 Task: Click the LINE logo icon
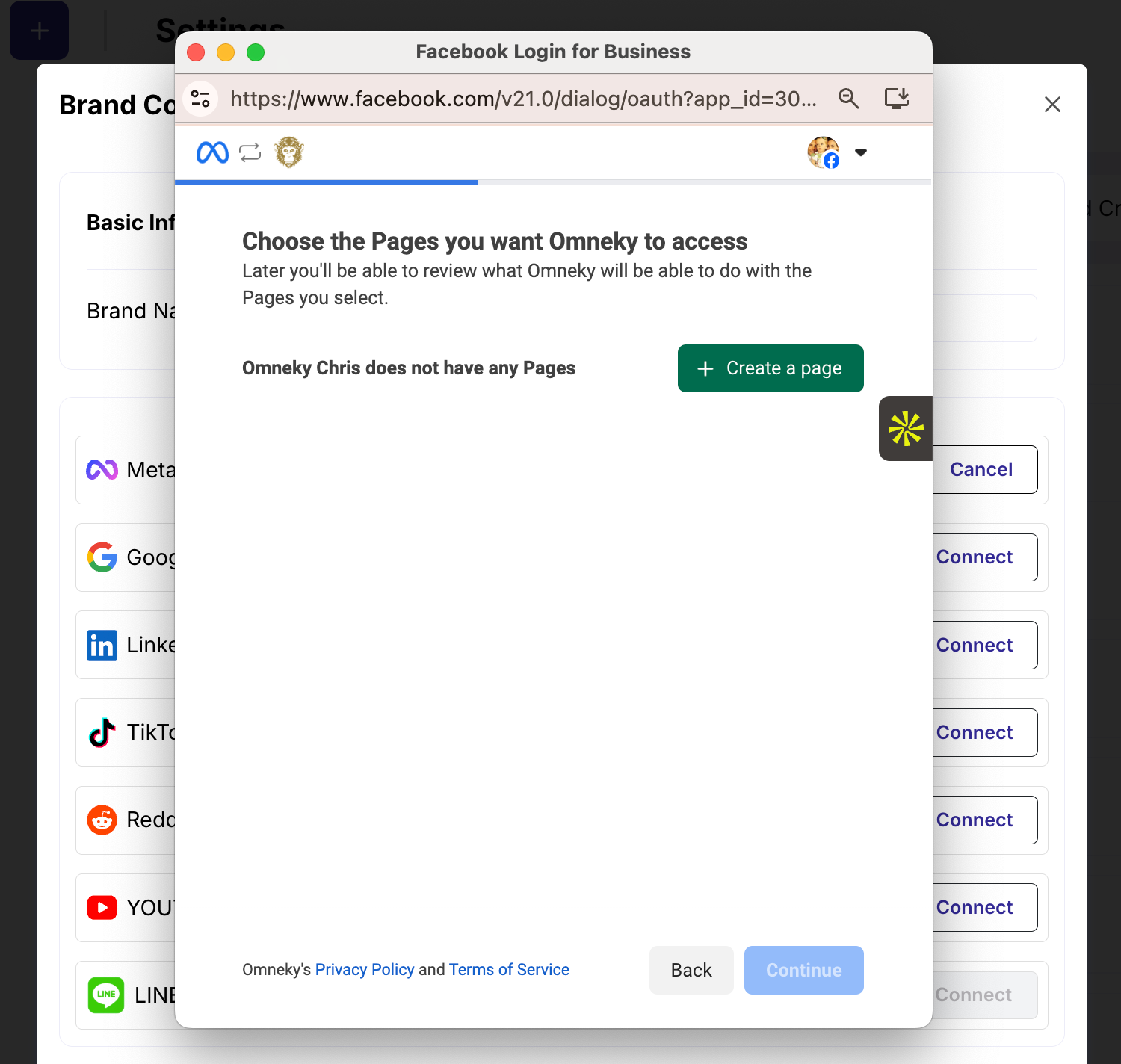click(x=106, y=995)
